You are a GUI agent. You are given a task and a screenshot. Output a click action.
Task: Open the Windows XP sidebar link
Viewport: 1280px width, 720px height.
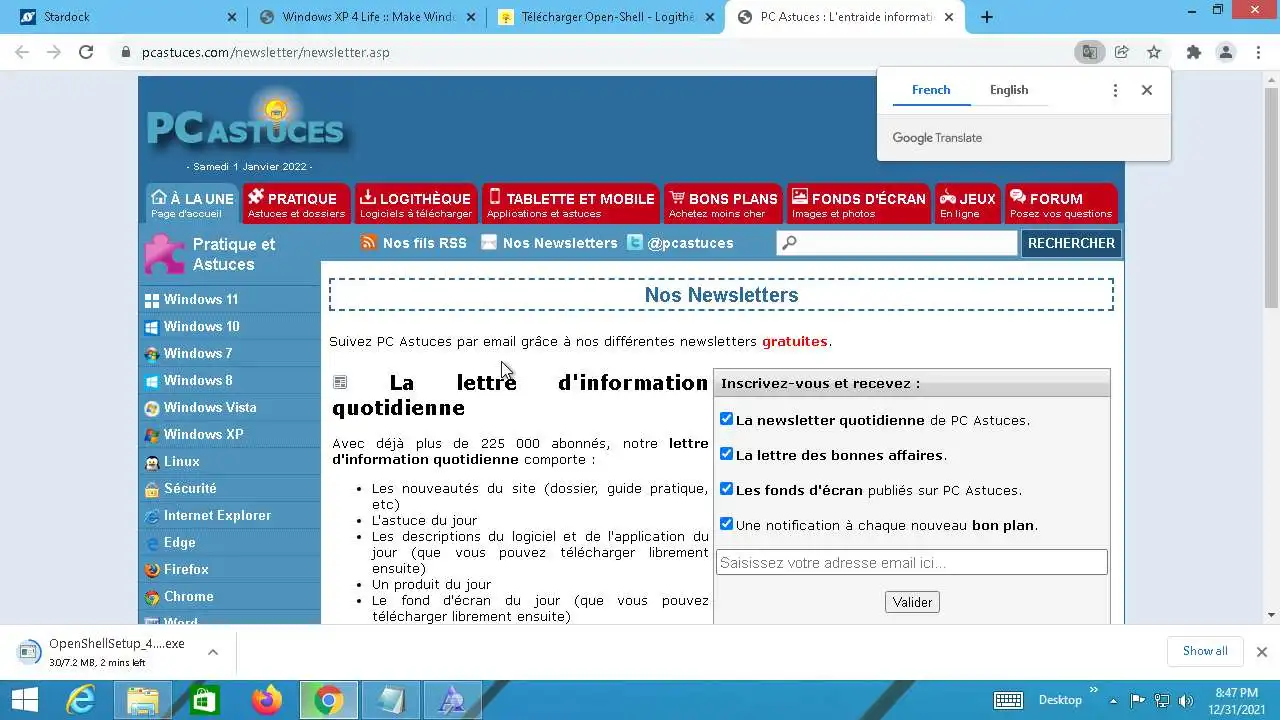pos(203,434)
